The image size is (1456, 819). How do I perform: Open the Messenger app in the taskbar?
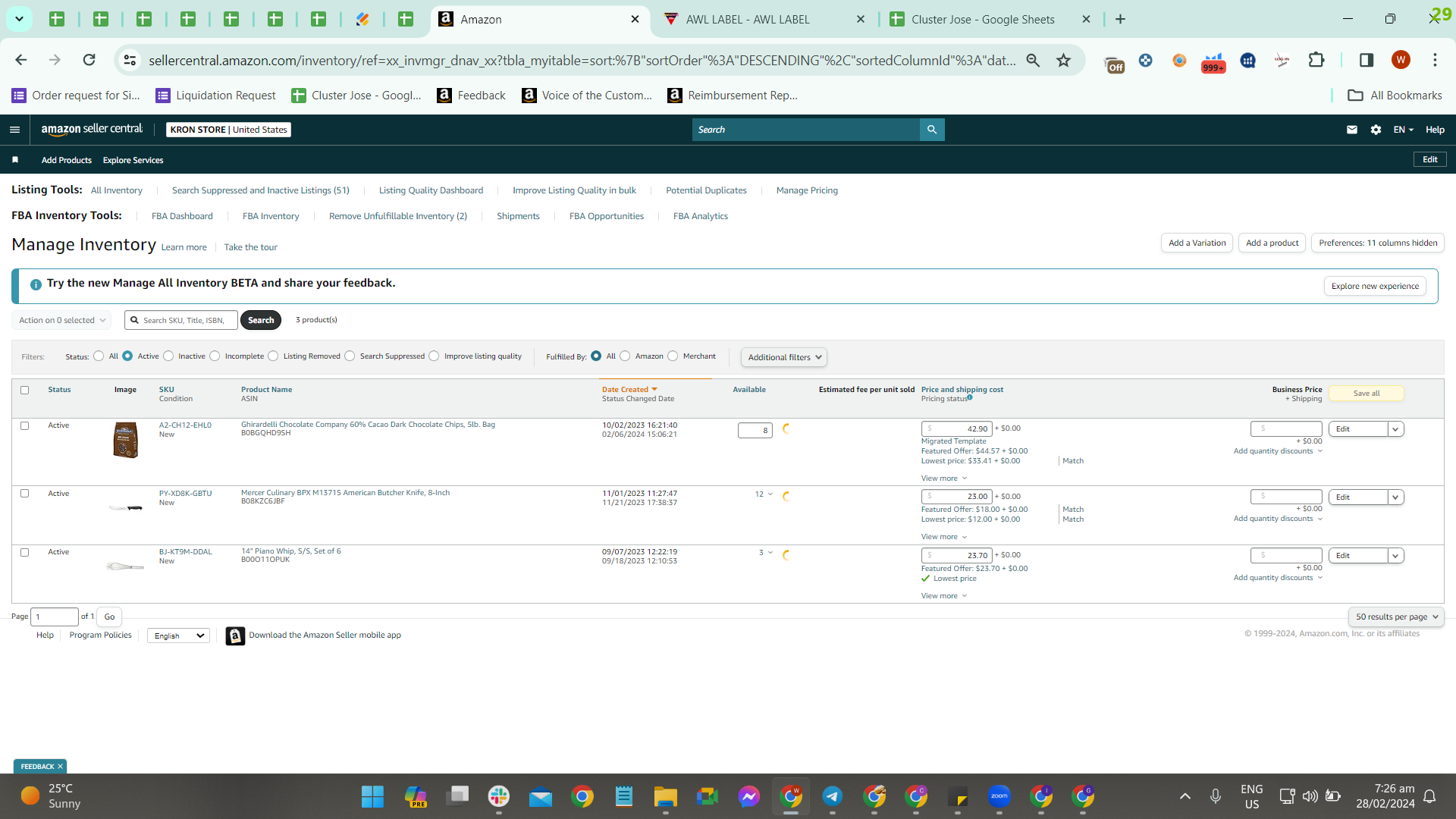pos(748,796)
